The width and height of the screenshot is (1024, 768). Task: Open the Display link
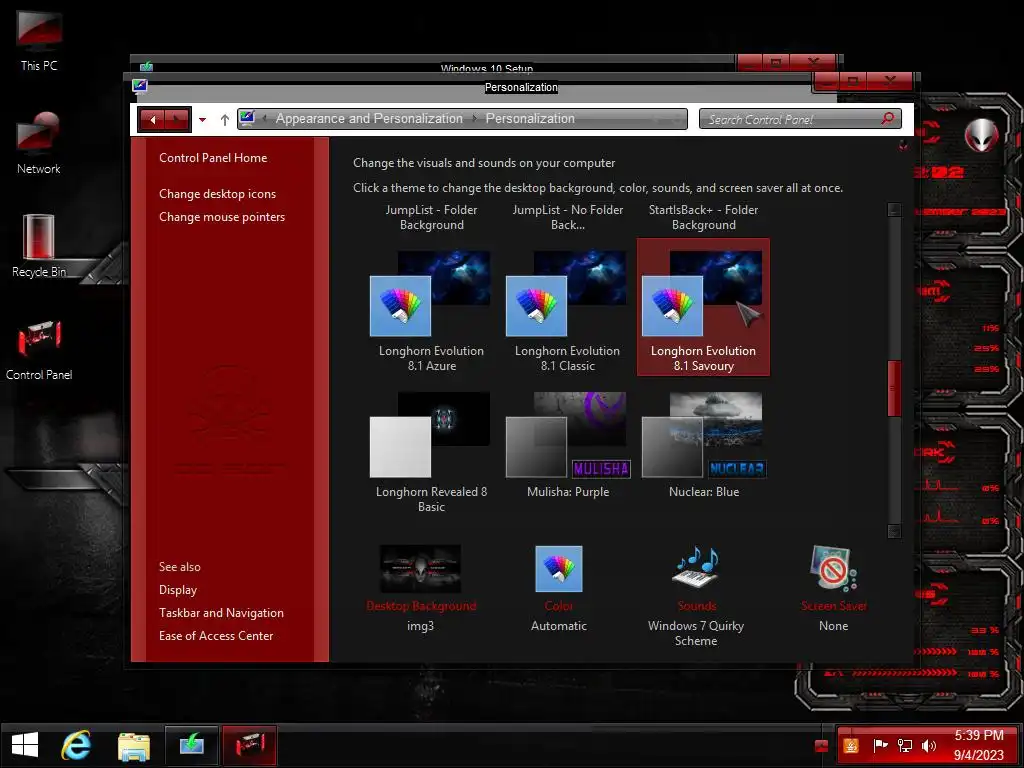click(x=178, y=590)
